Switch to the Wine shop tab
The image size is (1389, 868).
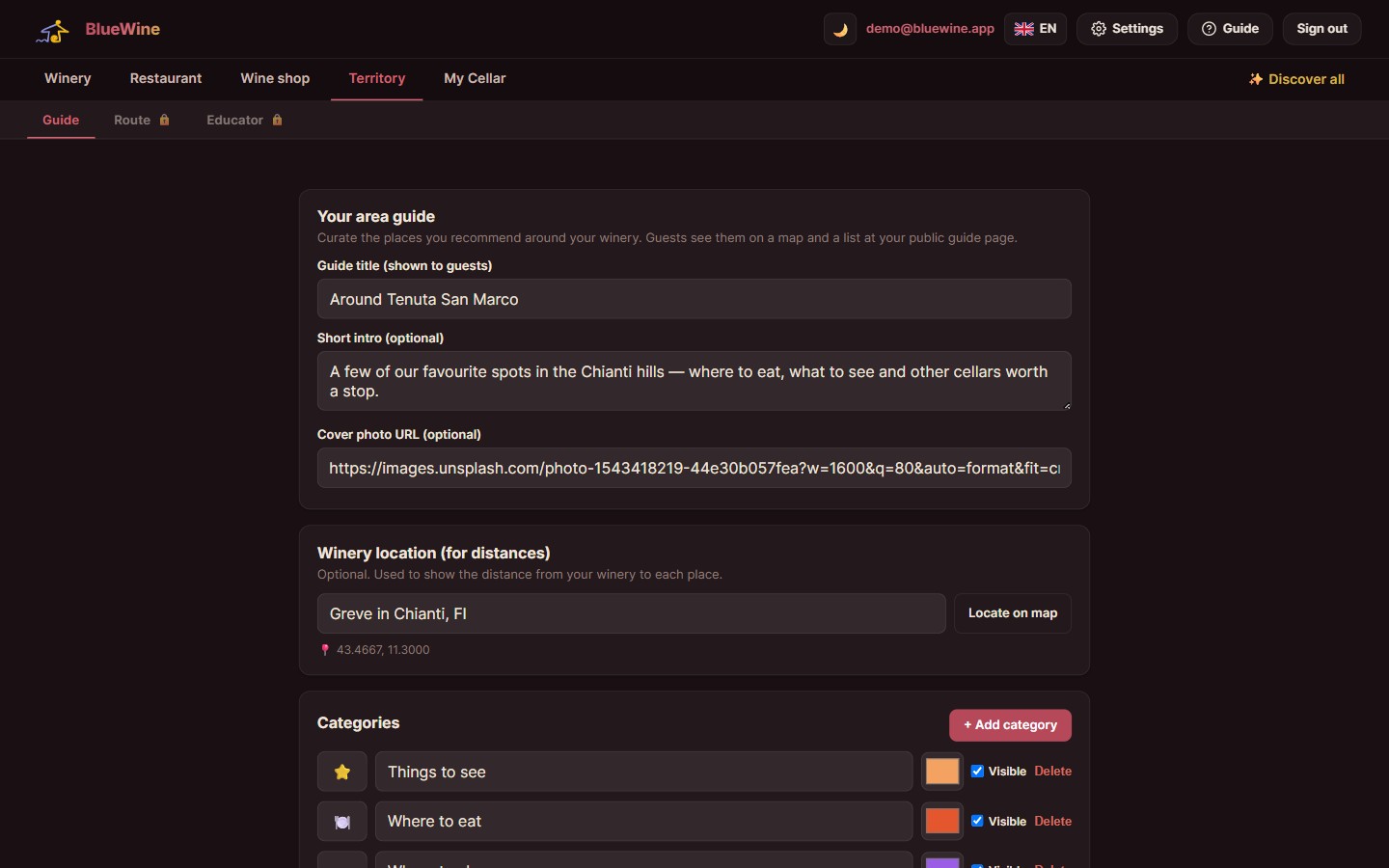click(x=275, y=78)
